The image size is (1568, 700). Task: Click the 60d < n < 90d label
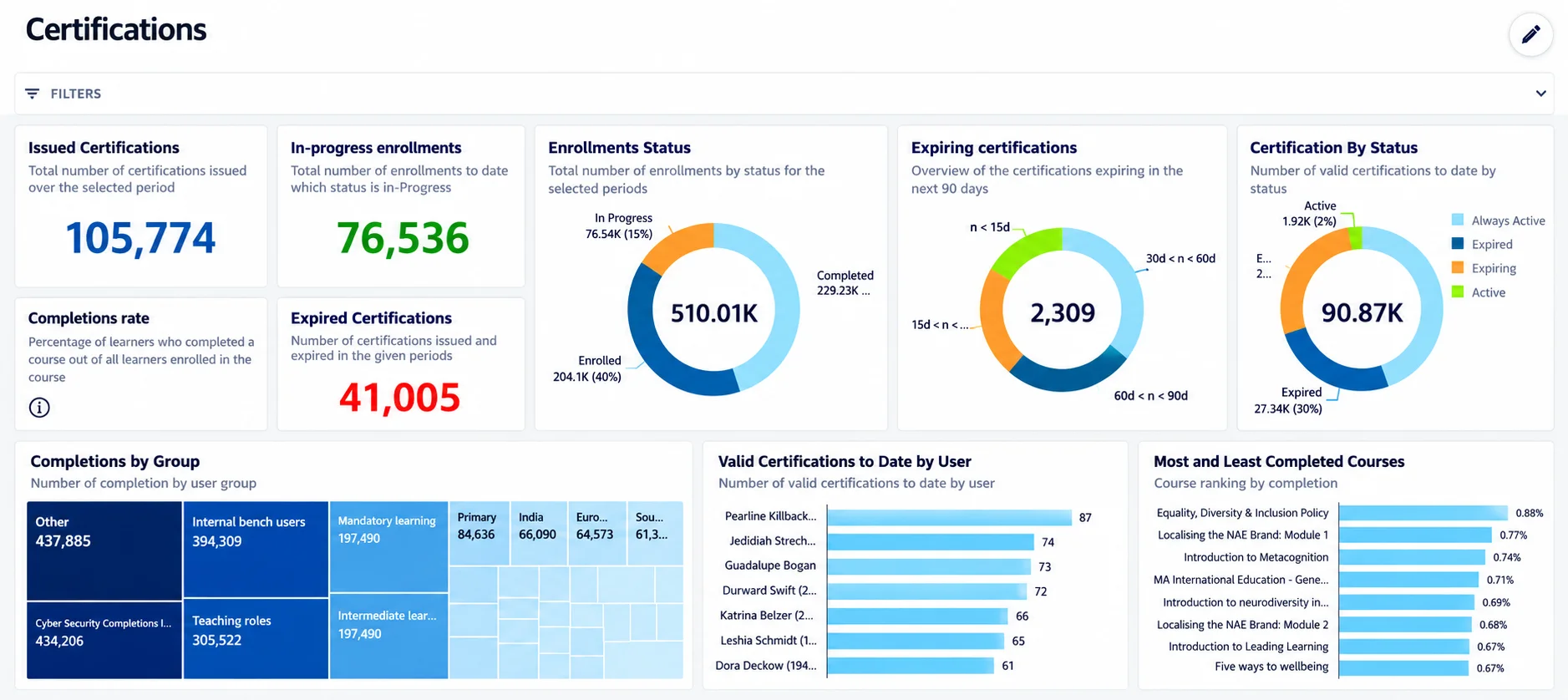1150,396
